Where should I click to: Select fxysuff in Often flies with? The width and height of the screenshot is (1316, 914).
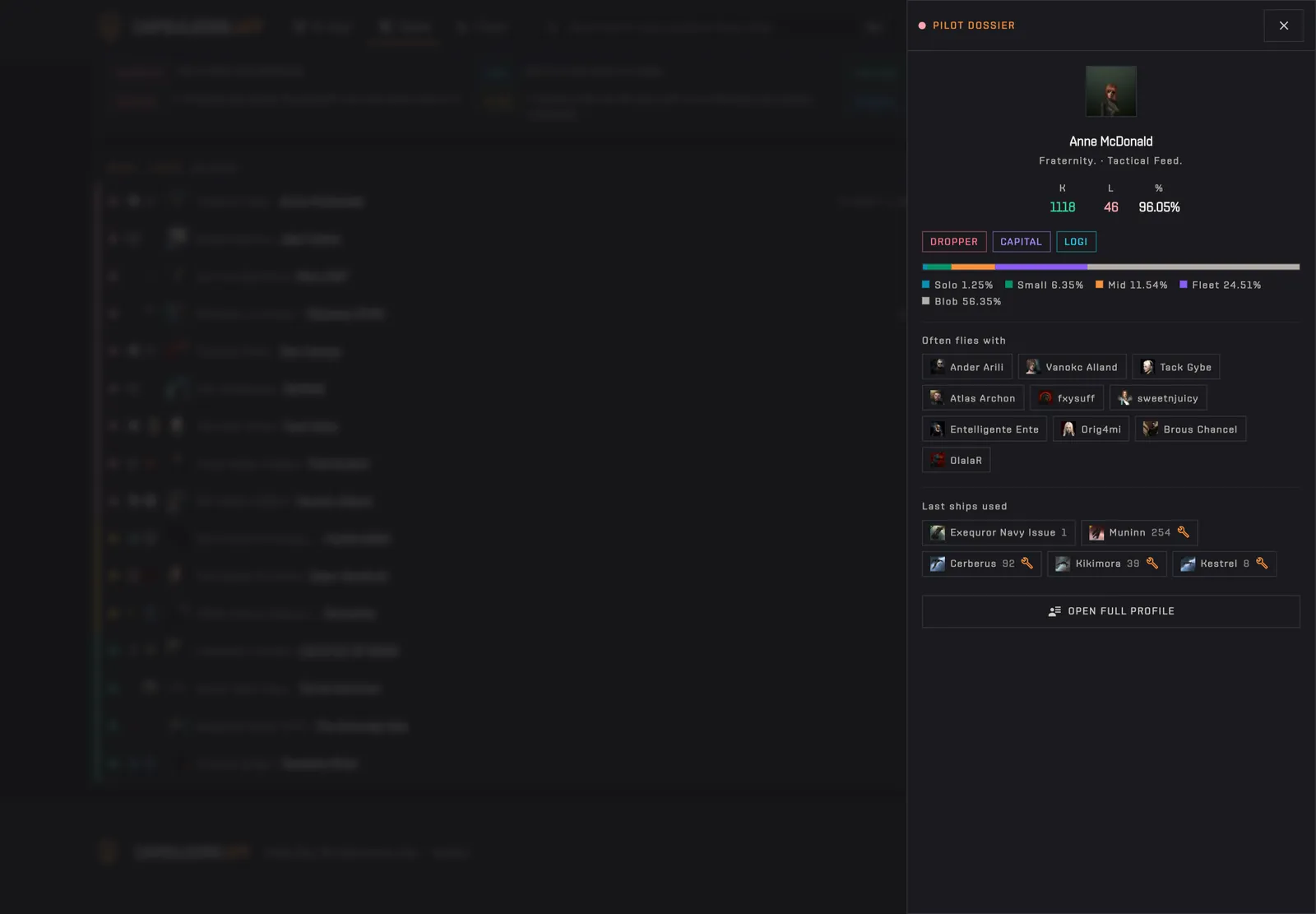tap(1067, 398)
